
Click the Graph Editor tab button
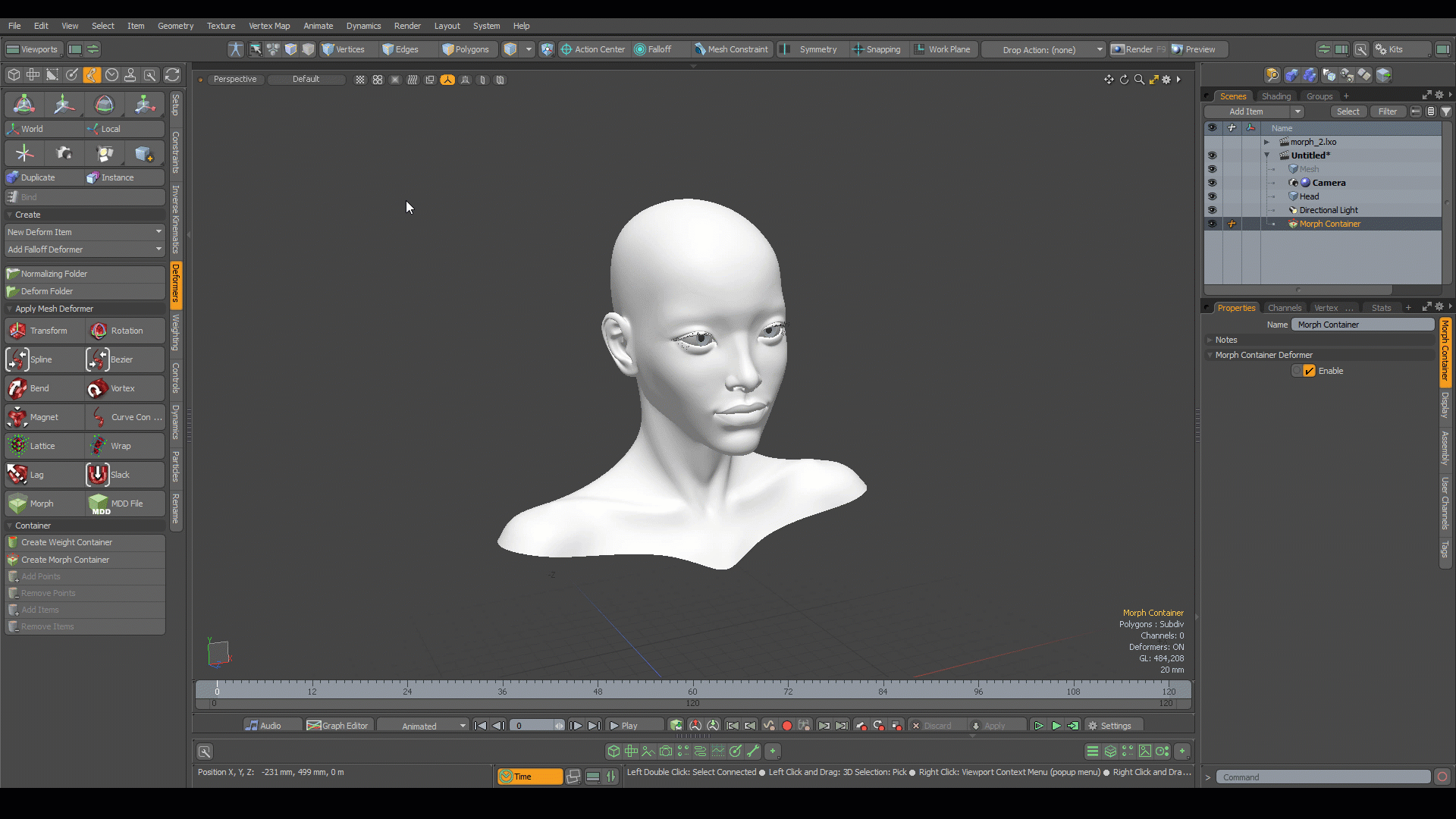coord(340,725)
